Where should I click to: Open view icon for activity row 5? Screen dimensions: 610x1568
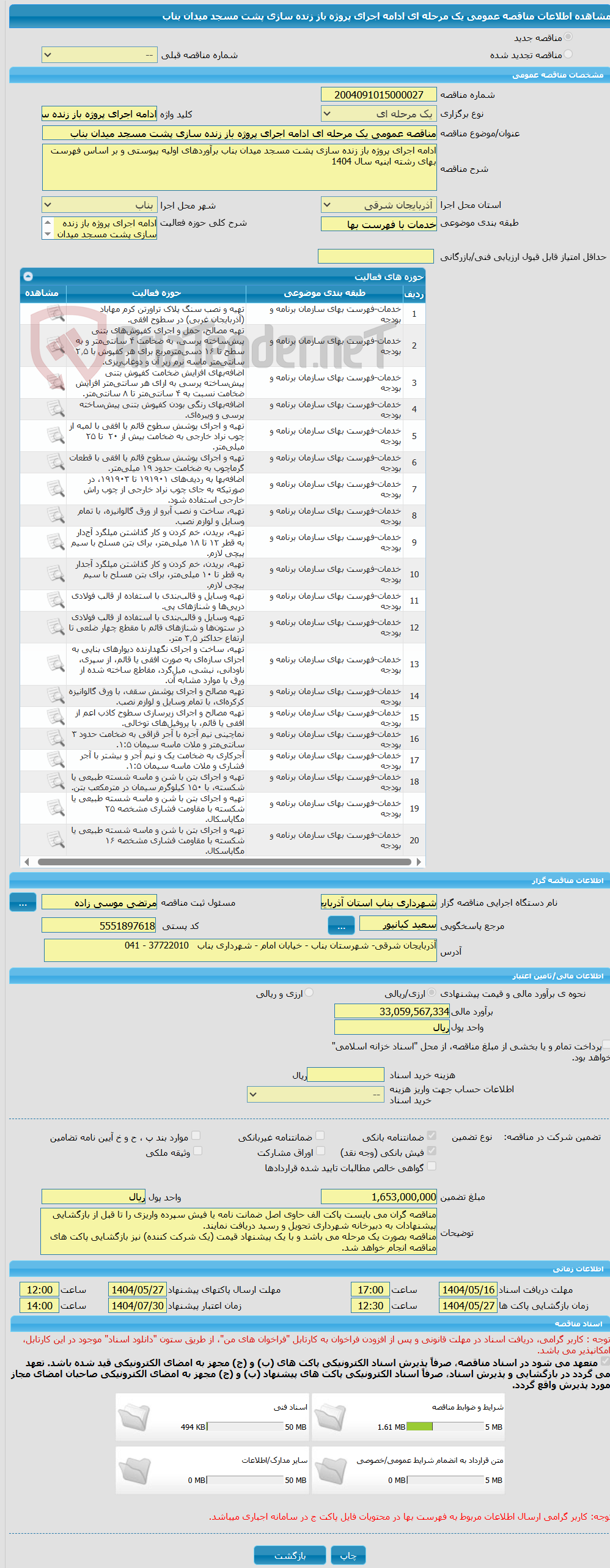point(56,436)
